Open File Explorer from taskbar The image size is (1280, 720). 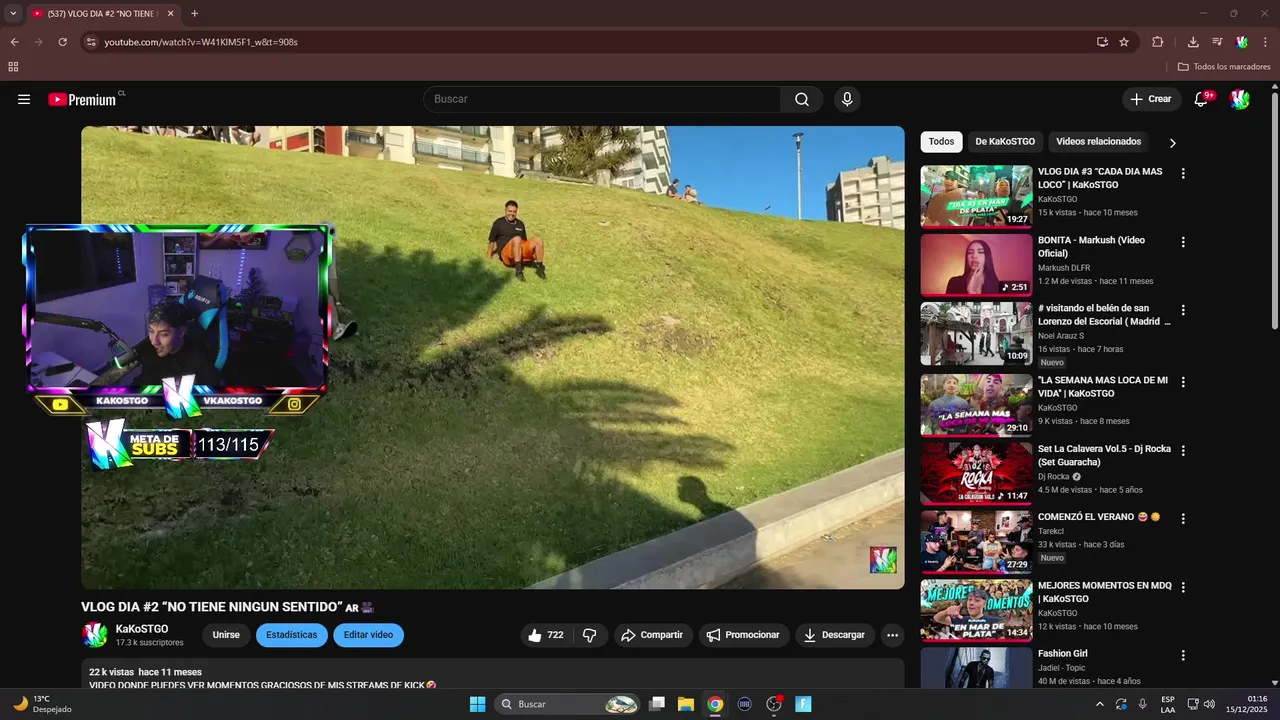(x=686, y=704)
